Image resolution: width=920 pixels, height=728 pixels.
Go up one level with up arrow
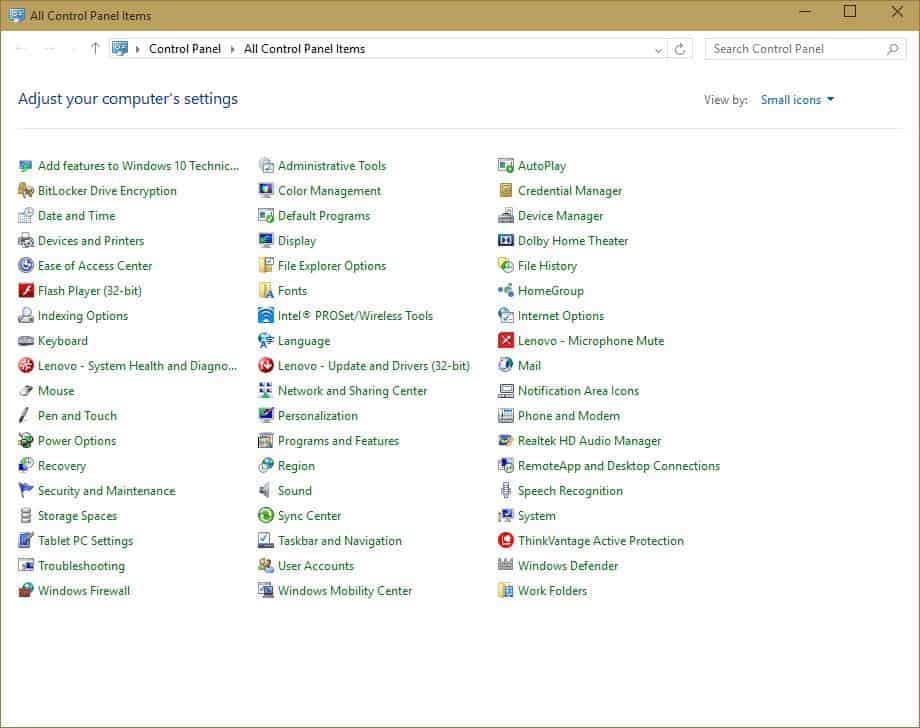[x=95, y=49]
